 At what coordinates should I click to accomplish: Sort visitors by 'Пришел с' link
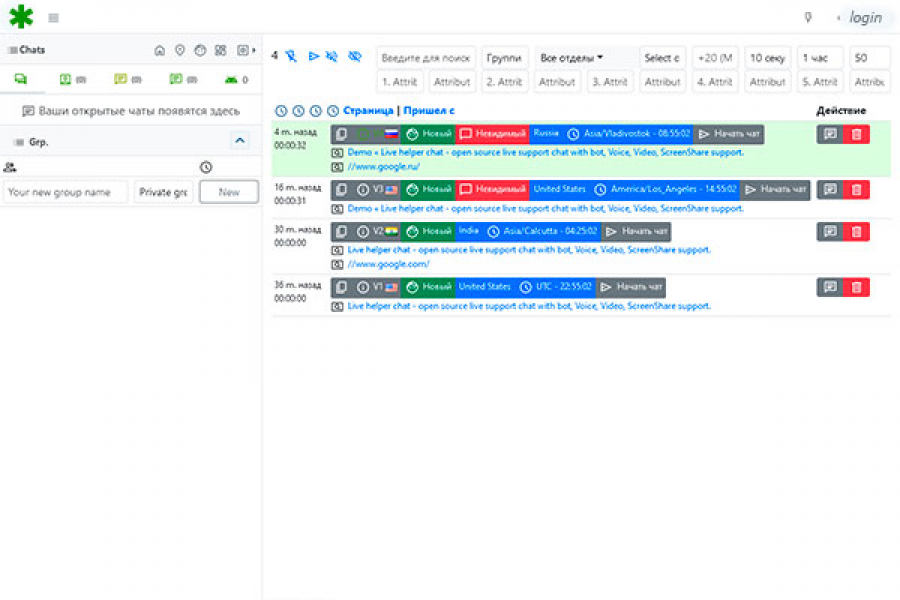(x=429, y=111)
